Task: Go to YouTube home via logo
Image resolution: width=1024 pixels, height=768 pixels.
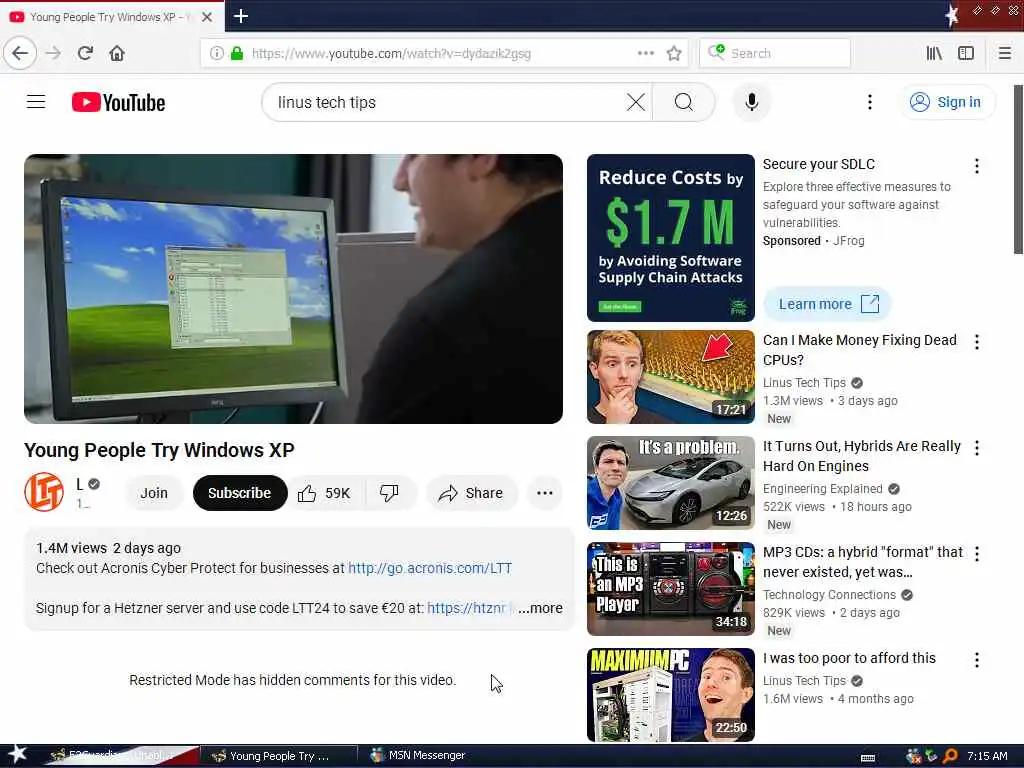Action: 118,103
